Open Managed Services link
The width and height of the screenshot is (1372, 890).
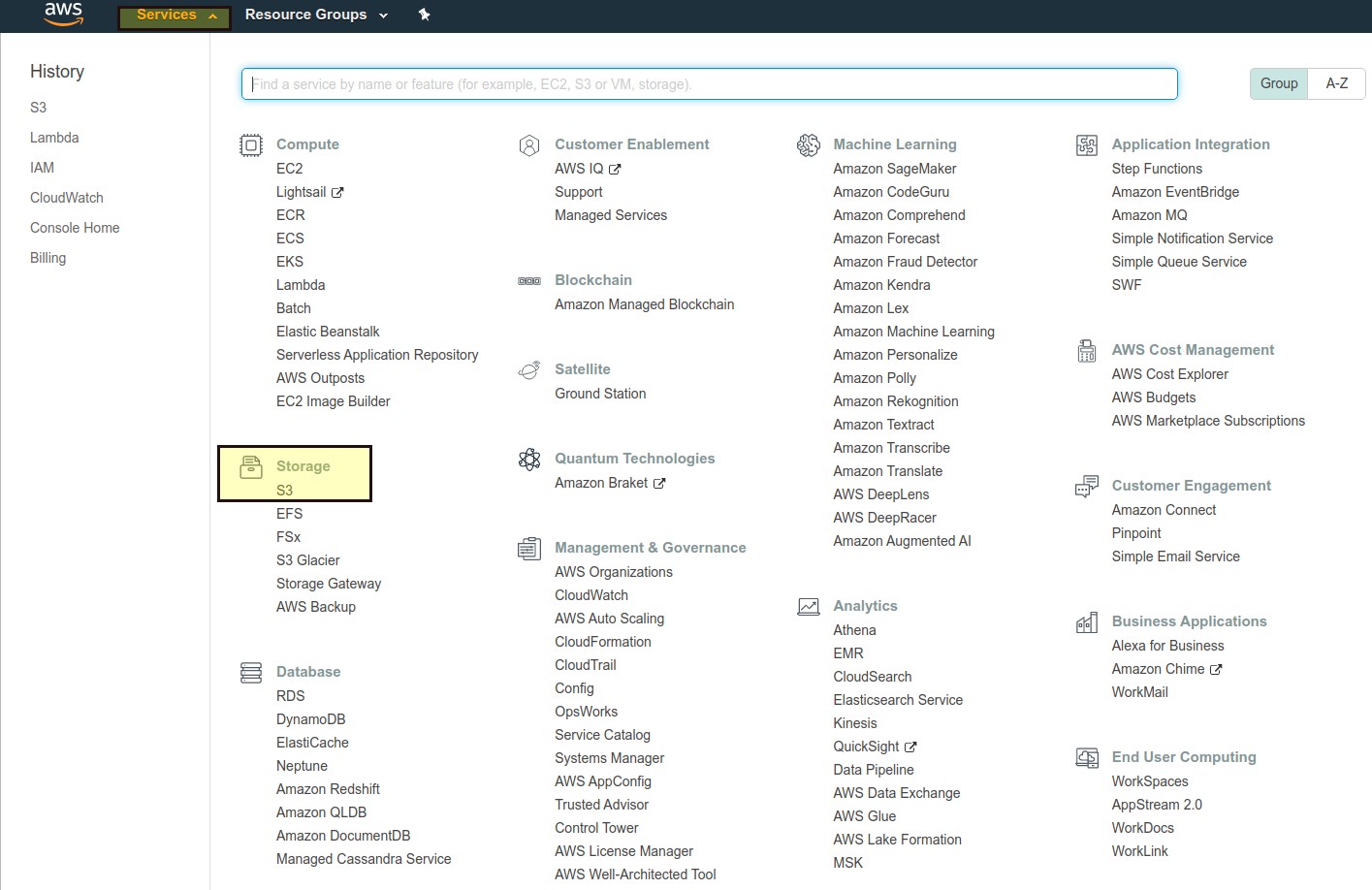[611, 215]
